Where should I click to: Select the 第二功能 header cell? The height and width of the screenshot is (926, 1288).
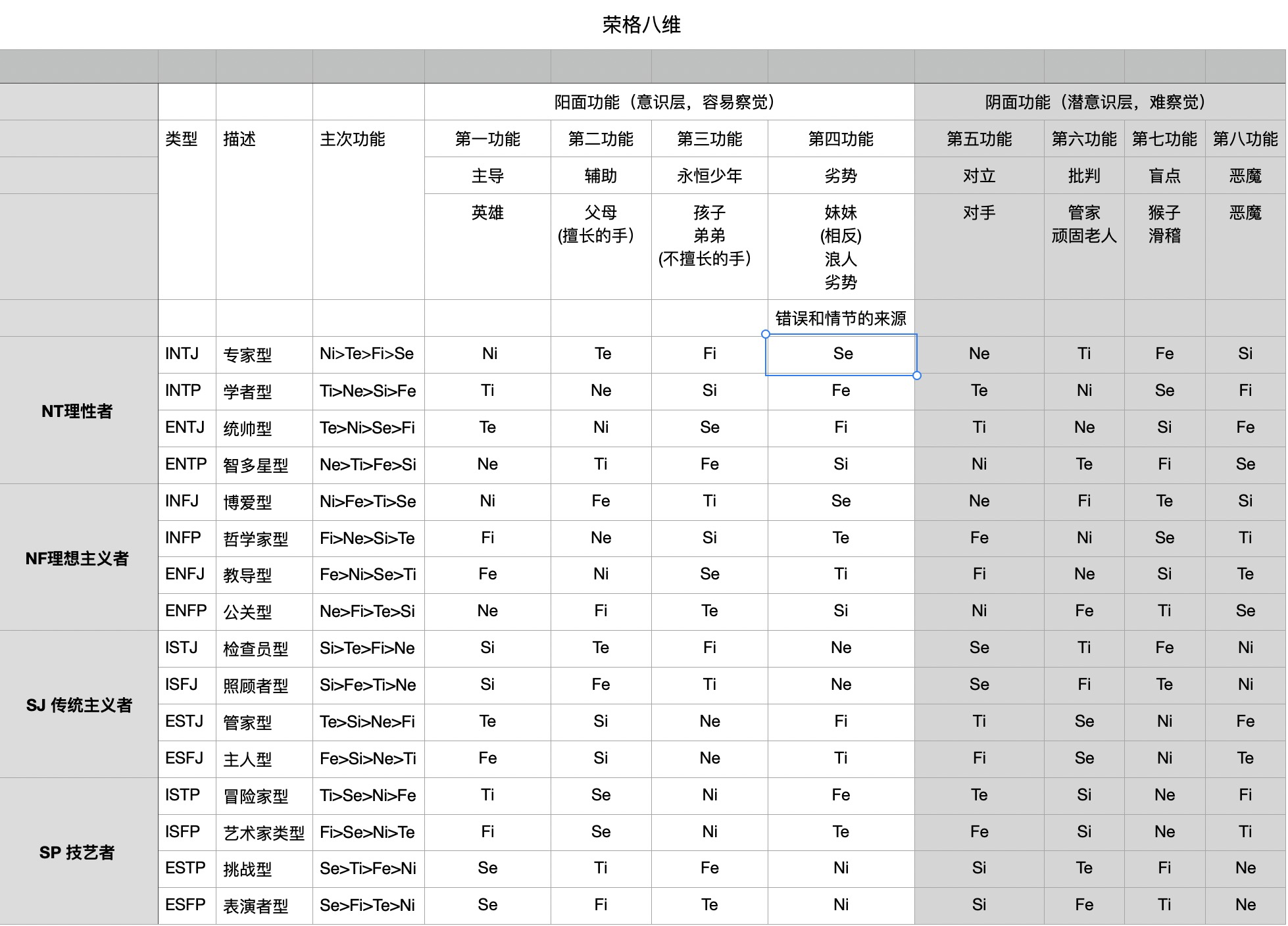coord(601,139)
